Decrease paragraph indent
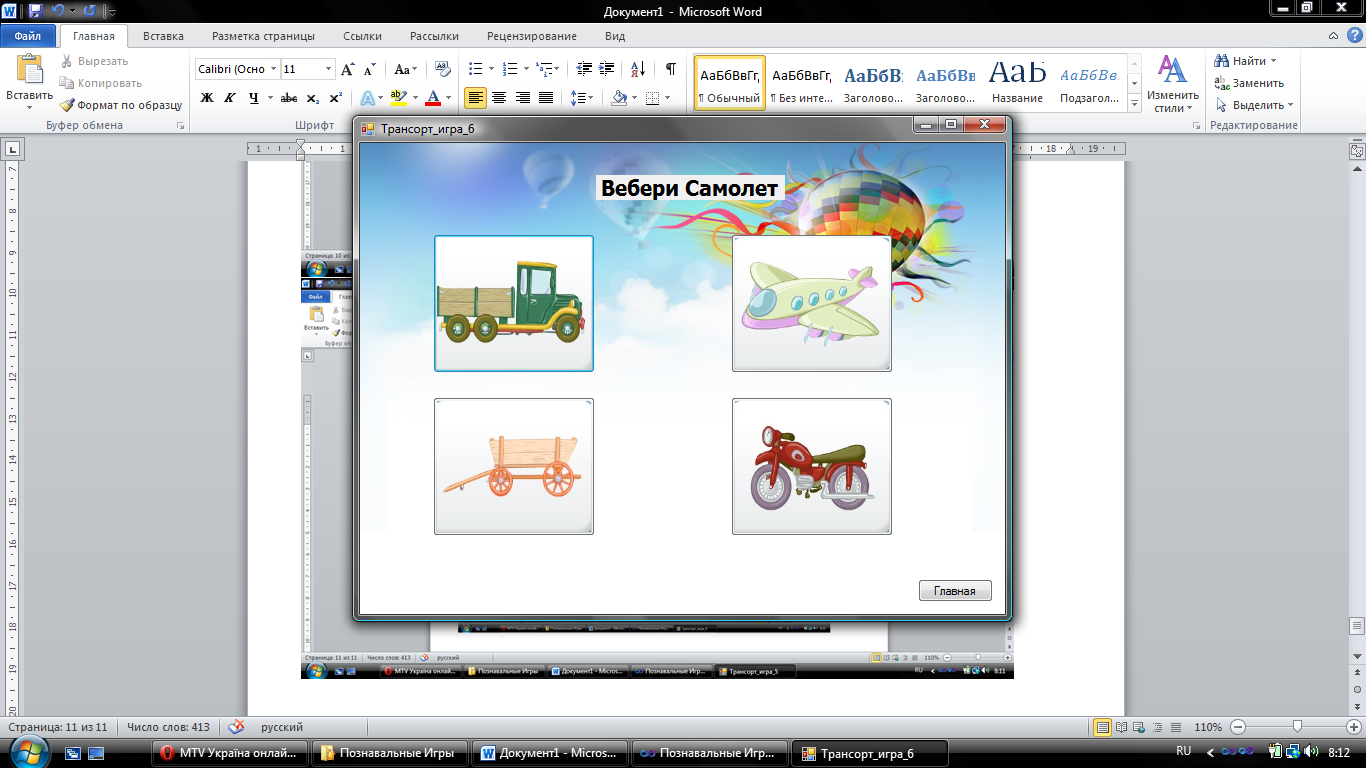This screenshot has width=1366, height=768. (582, 69)
